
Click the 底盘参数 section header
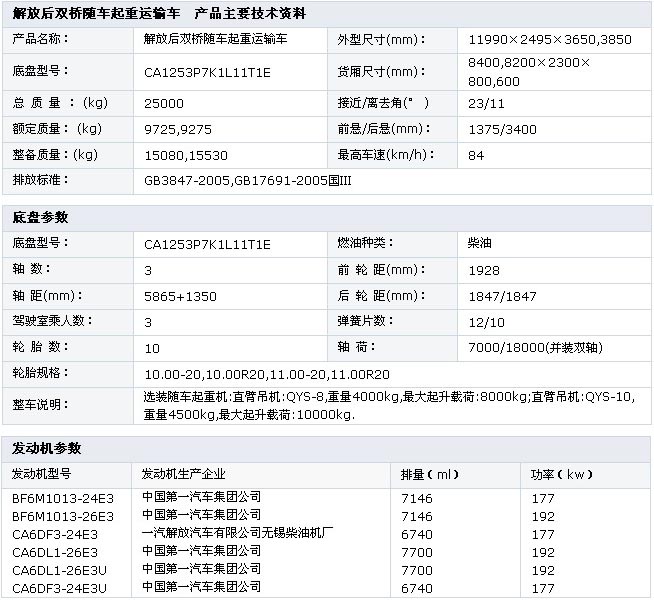point(41,216)
